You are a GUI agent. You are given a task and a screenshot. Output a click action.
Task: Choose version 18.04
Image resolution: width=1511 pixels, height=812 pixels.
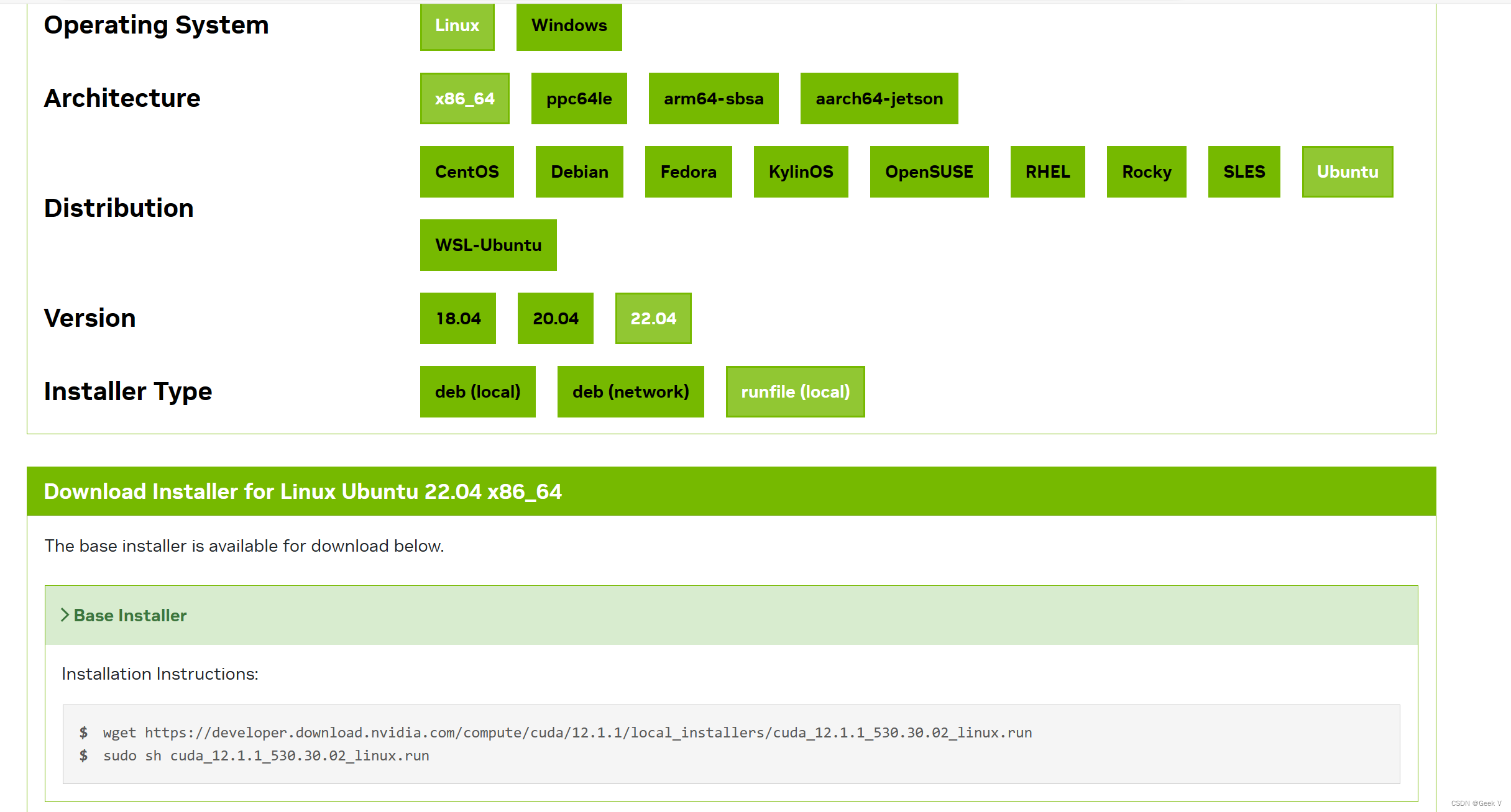457,318
